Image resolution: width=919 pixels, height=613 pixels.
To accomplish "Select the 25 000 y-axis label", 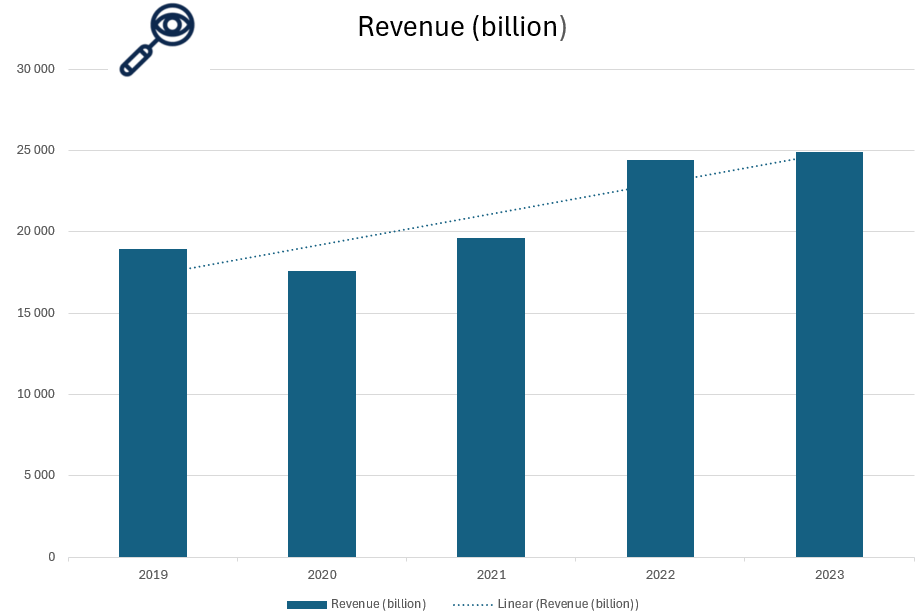I will (x=36, y=150).
